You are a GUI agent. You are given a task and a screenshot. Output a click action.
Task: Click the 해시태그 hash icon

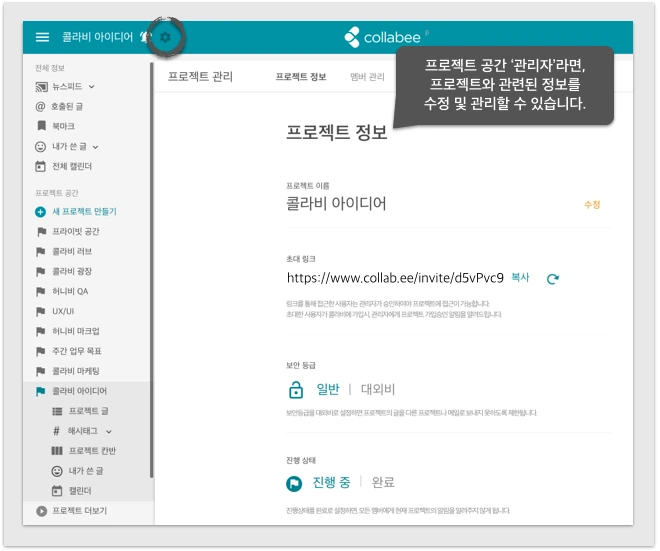pyautogui.click(x=56, y=431)
